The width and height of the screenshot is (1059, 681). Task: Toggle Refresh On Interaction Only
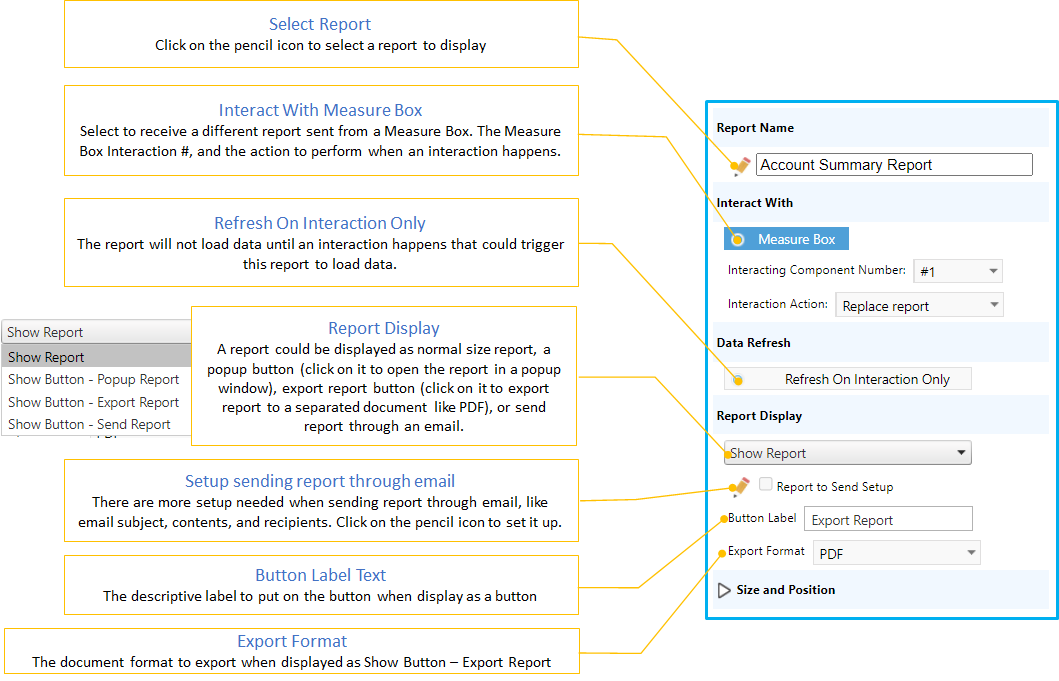(x=847, y=379)
